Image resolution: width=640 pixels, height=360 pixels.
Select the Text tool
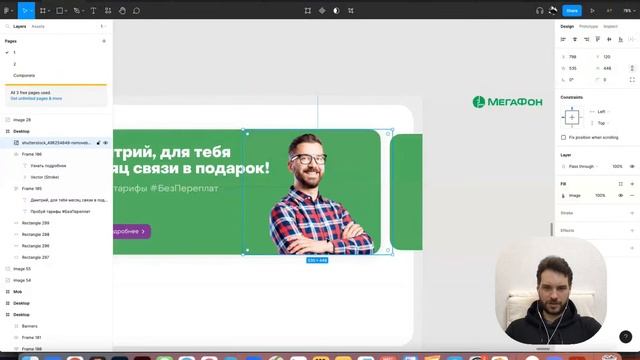click(93, 11)
